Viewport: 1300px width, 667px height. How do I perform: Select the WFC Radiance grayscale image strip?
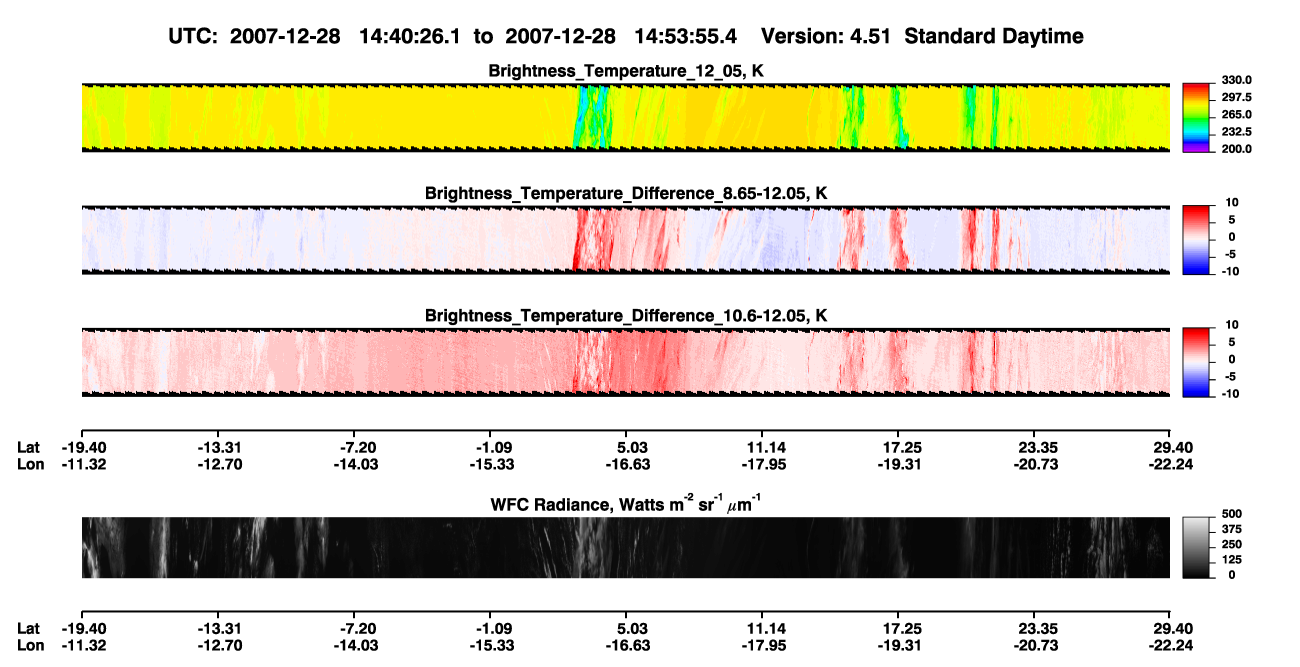[626, 547]
